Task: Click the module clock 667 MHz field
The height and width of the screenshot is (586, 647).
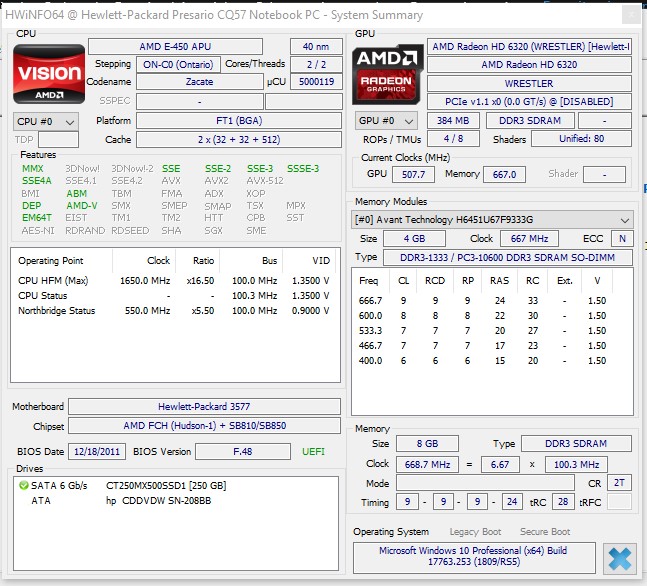Action: pyautogui.click(x=529, y=239)
